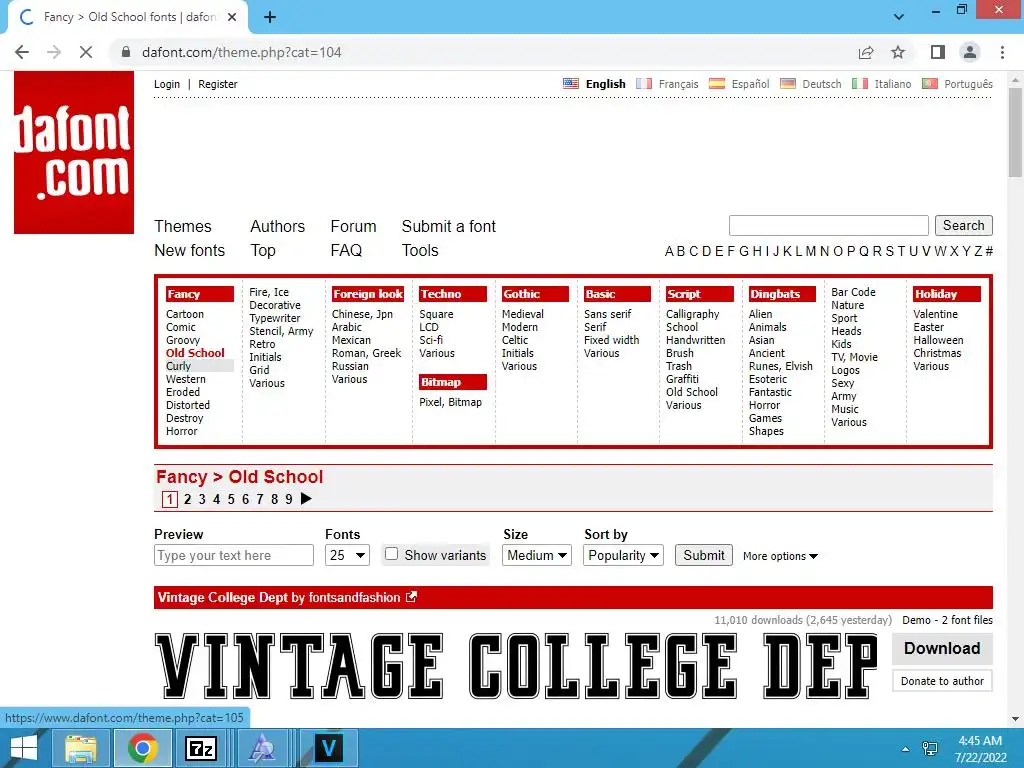Screen dimensions: 1024x768
Task: Toggle the Show variants checkbox
Action: (x=391, y=554)
